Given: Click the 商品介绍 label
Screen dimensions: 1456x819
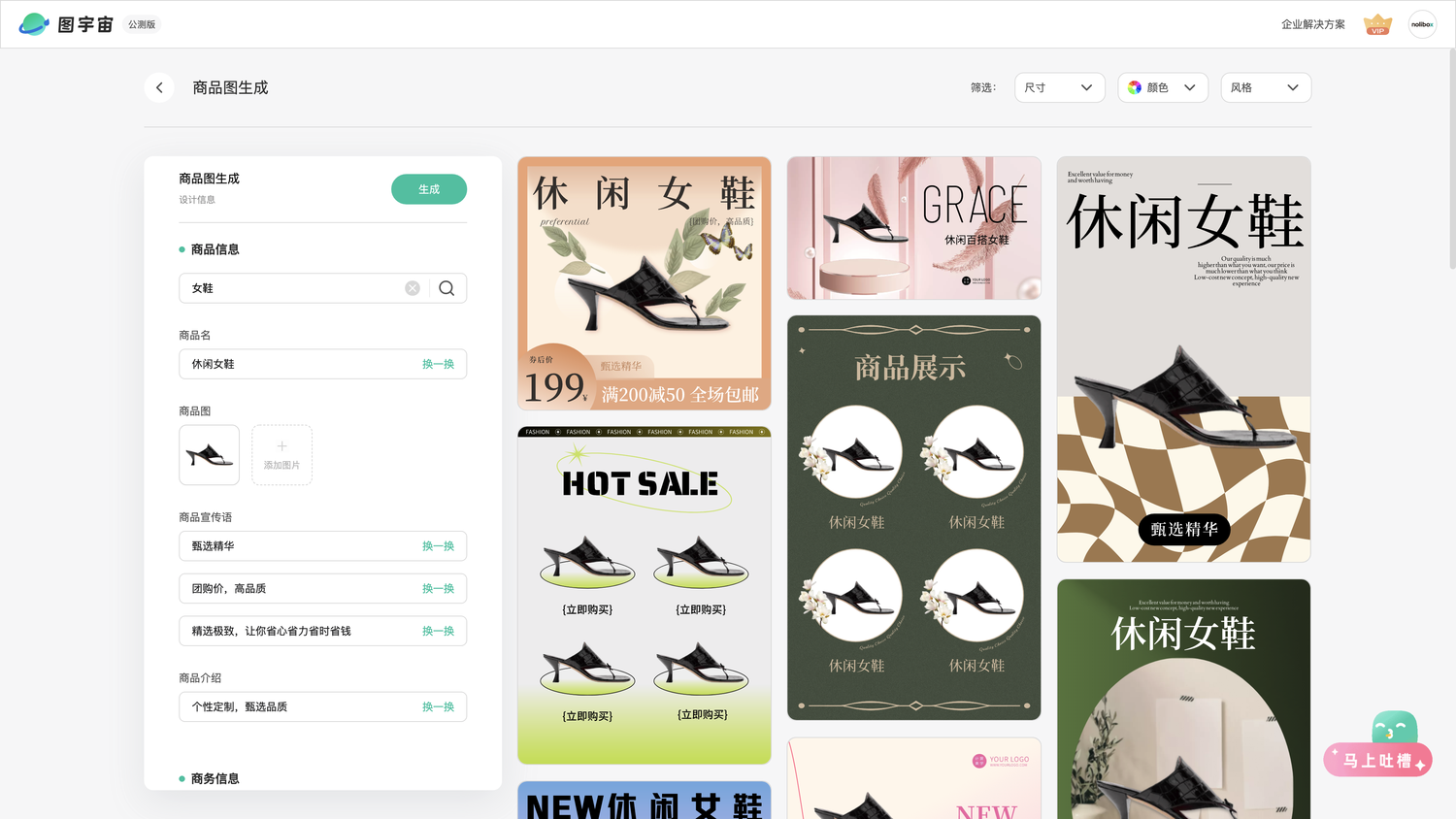Looking at the screenshot, I should pos(200,677).
